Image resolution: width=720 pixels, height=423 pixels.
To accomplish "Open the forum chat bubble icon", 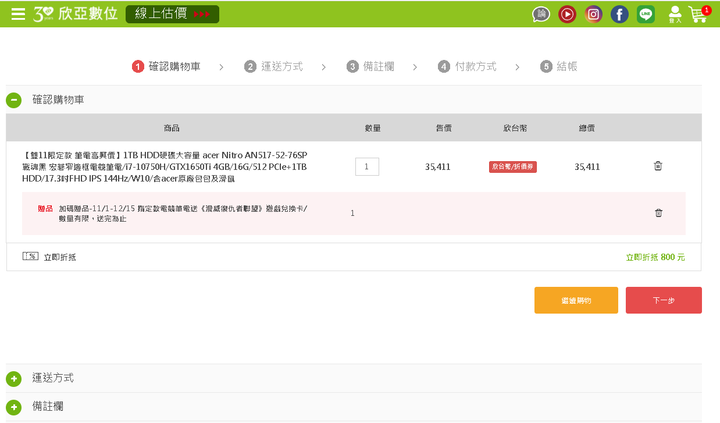I will (541, 15).
